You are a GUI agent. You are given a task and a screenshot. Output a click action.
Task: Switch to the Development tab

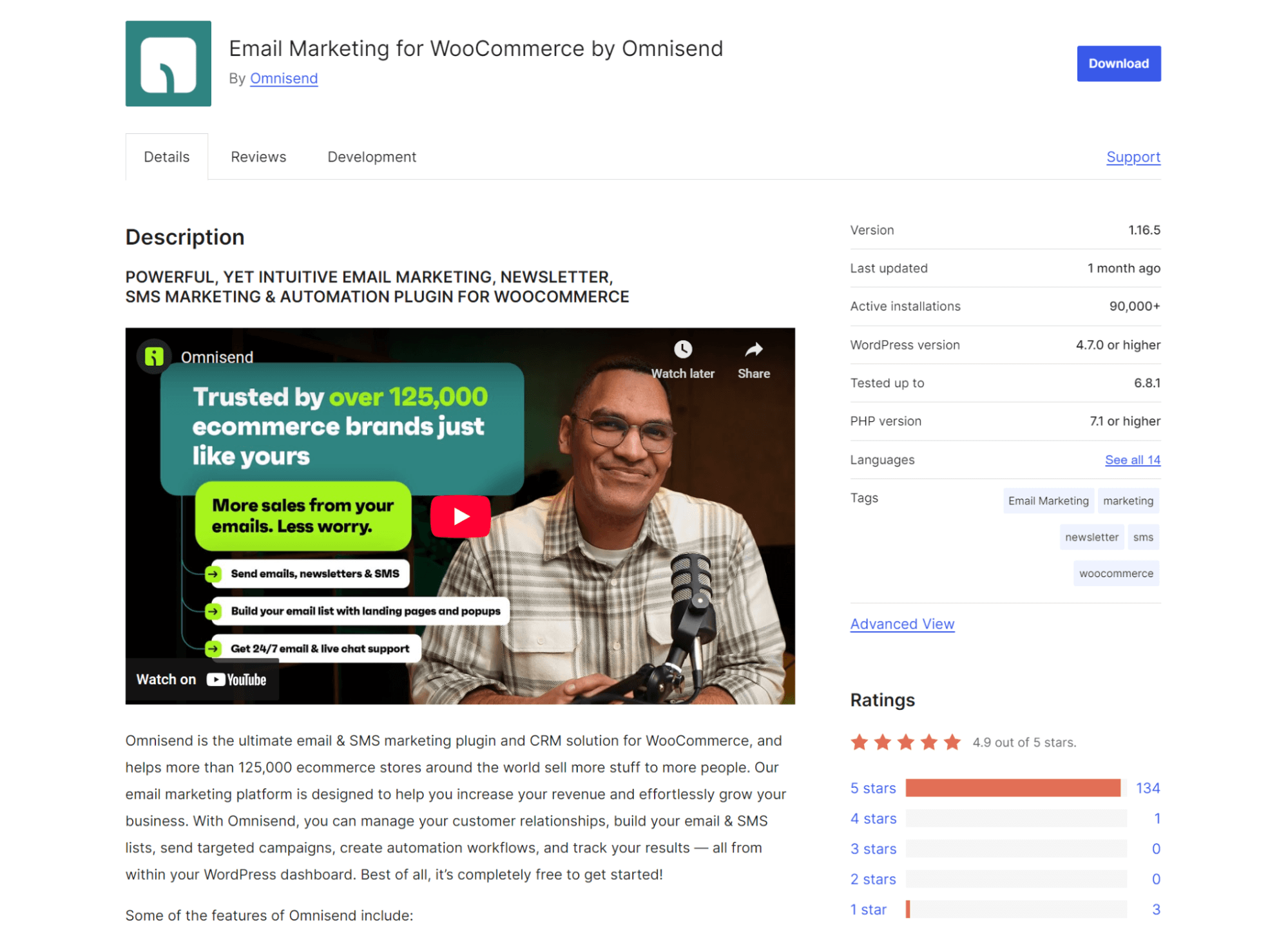tap(372, 157)
